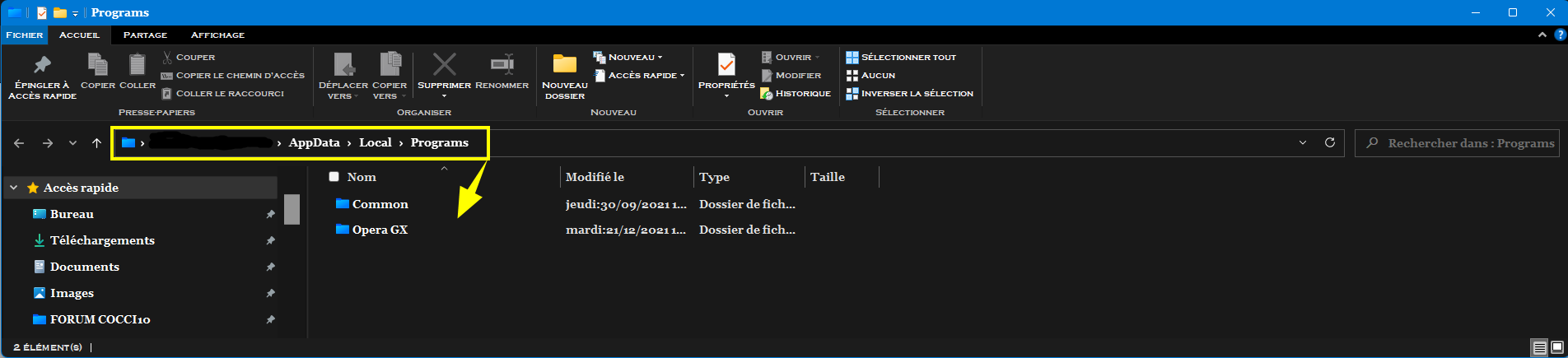Open Propriétés with the checkmark icon
This screenshot has width=1568, height=358.
726,64
